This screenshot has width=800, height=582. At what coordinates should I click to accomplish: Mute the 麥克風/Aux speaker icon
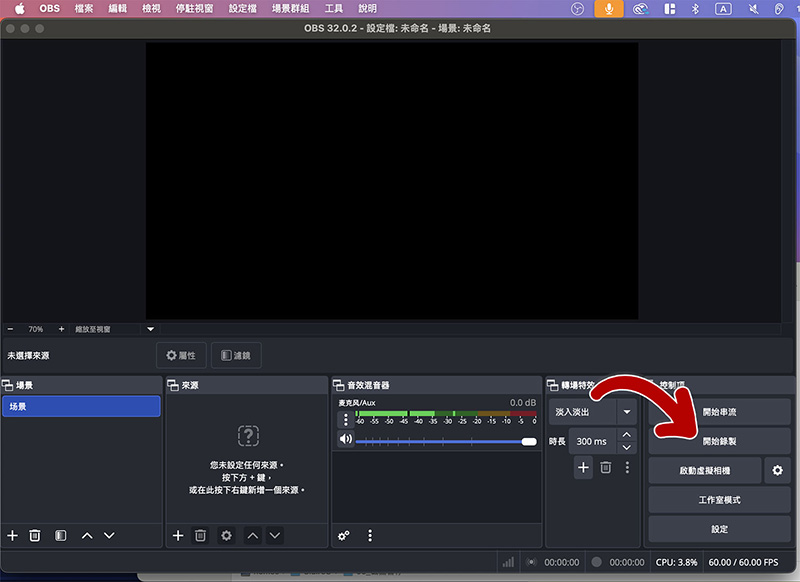[346, 439]
